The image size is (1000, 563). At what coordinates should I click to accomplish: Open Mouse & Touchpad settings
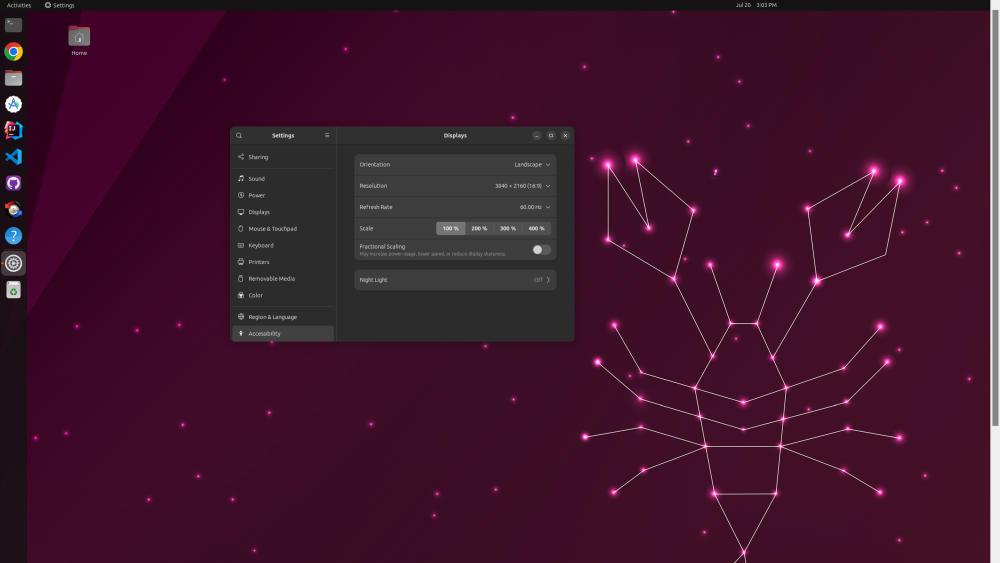283,228
